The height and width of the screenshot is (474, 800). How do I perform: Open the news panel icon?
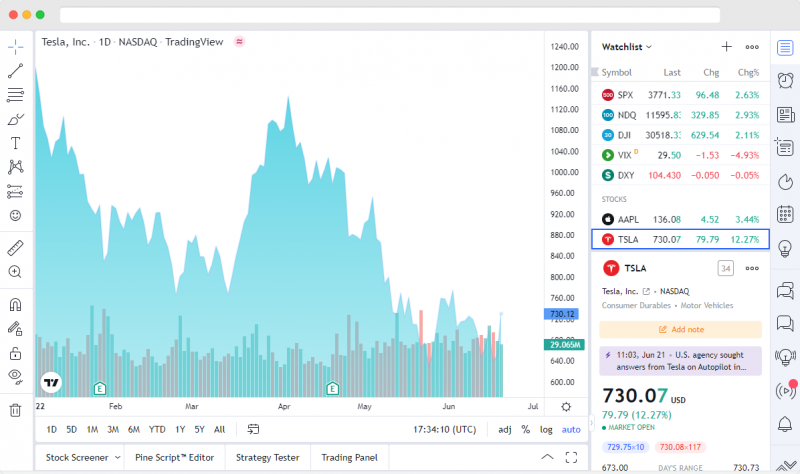(785, 115)
